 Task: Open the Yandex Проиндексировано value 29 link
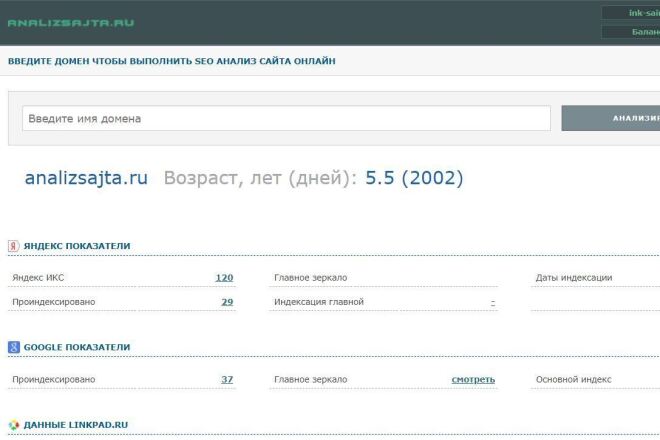tap(227, 302)
